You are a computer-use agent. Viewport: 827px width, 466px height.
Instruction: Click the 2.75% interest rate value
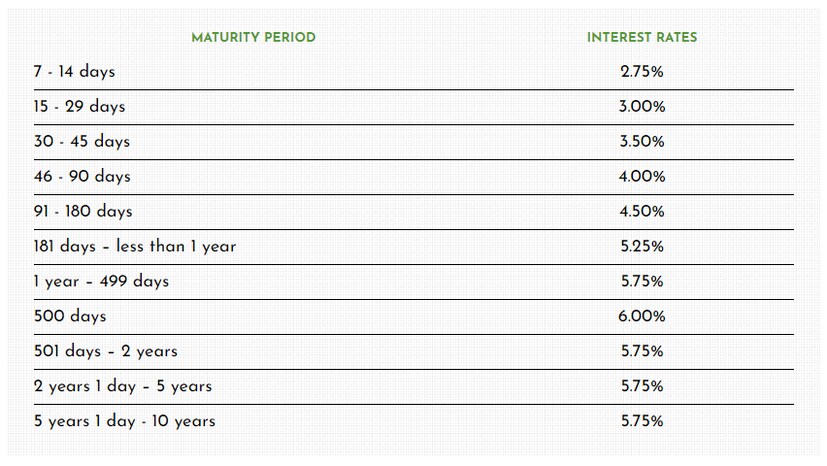tap(642, 72)
